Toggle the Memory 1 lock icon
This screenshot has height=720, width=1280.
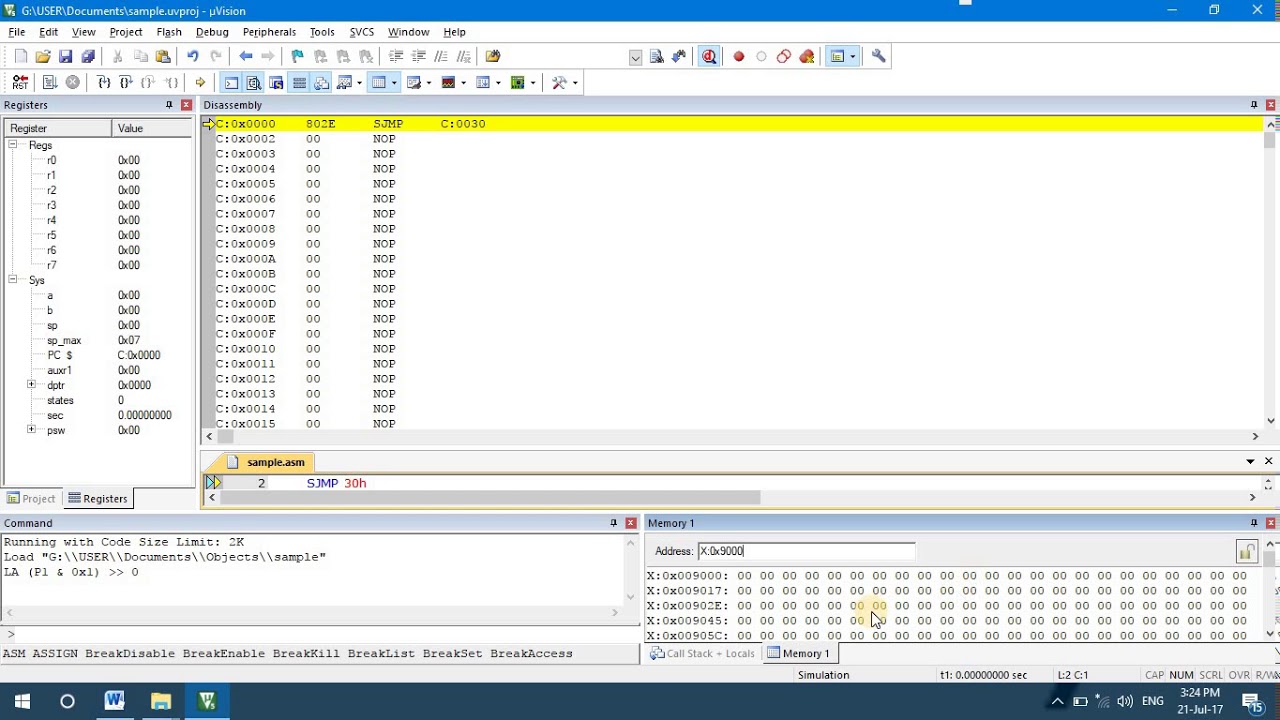click(1246, 552)
